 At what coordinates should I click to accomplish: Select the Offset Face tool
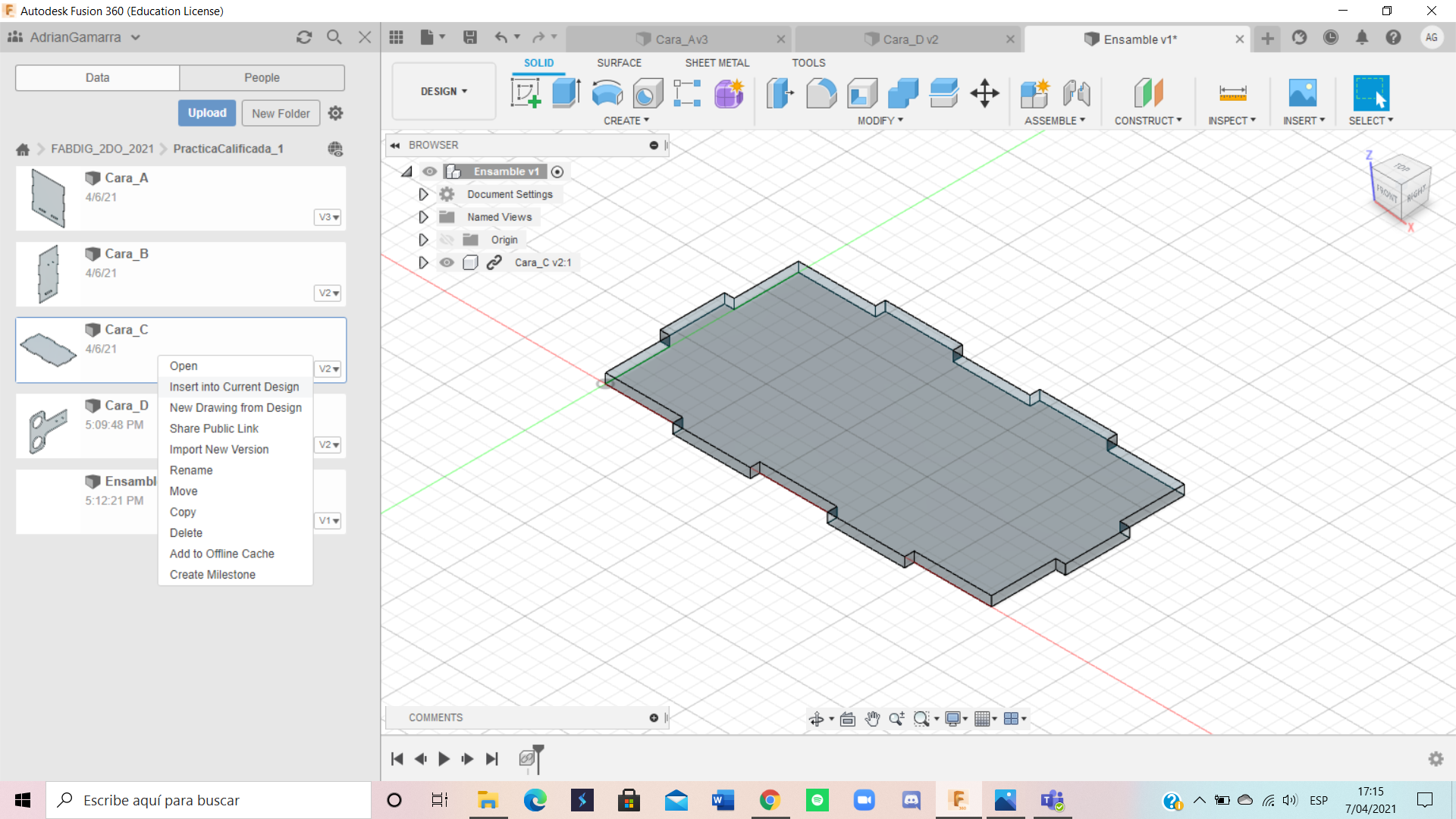[x=944, y=93]
